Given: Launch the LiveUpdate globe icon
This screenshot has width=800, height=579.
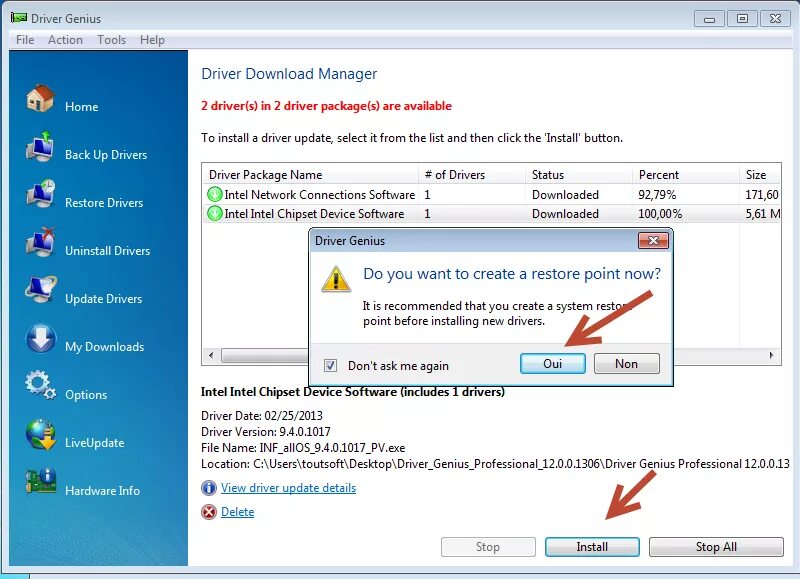Looking at the screenshot, I should click(40, 435).
